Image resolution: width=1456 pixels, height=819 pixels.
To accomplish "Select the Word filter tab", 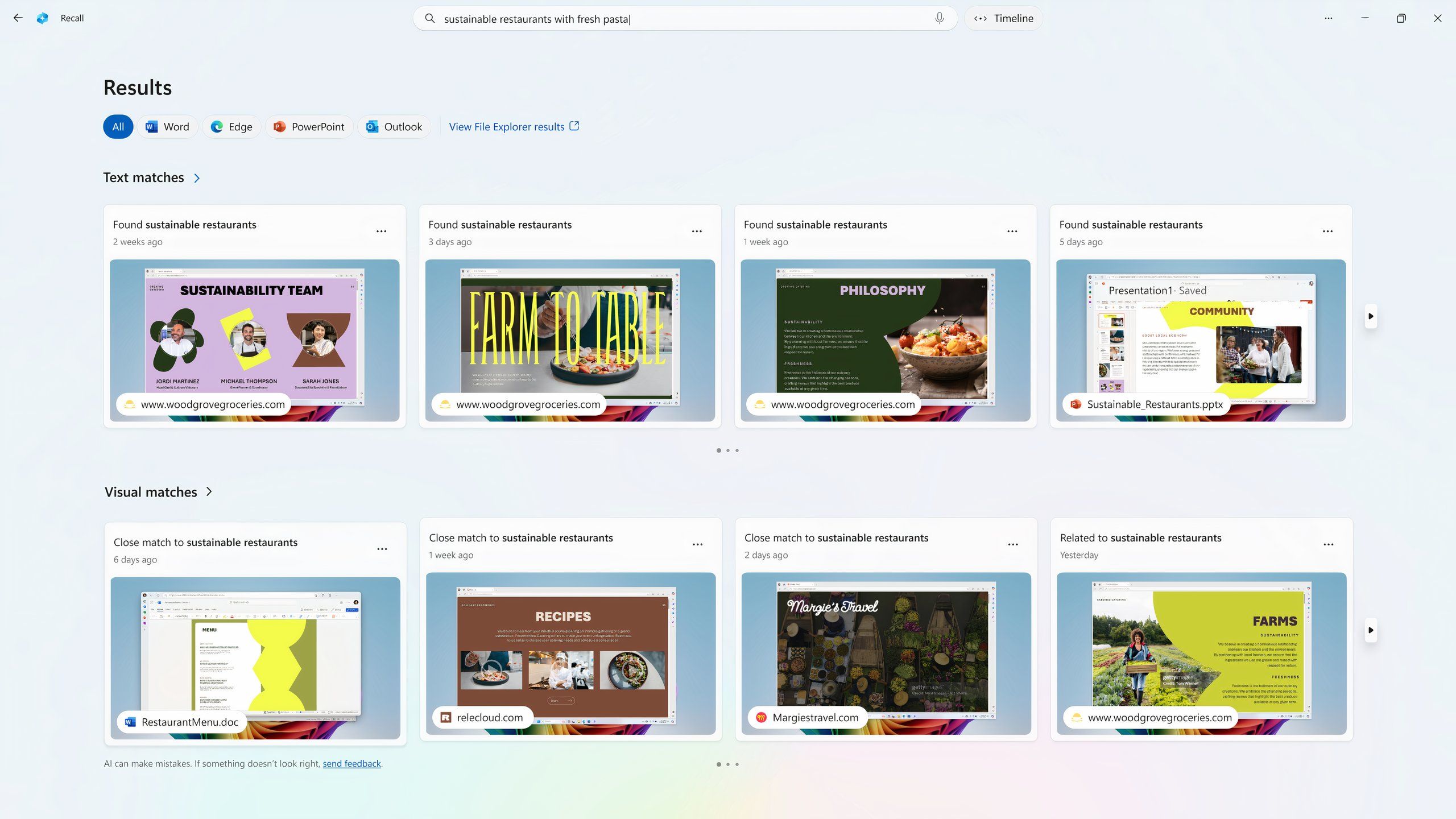I will pos(167,126).
